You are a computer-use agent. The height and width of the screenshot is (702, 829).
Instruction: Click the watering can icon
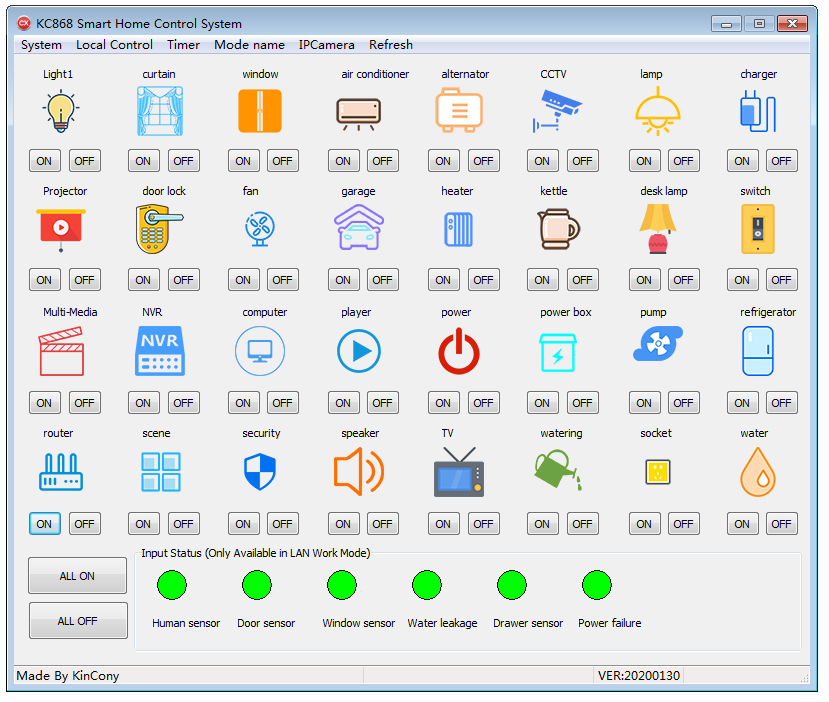[x=557, y=471]
